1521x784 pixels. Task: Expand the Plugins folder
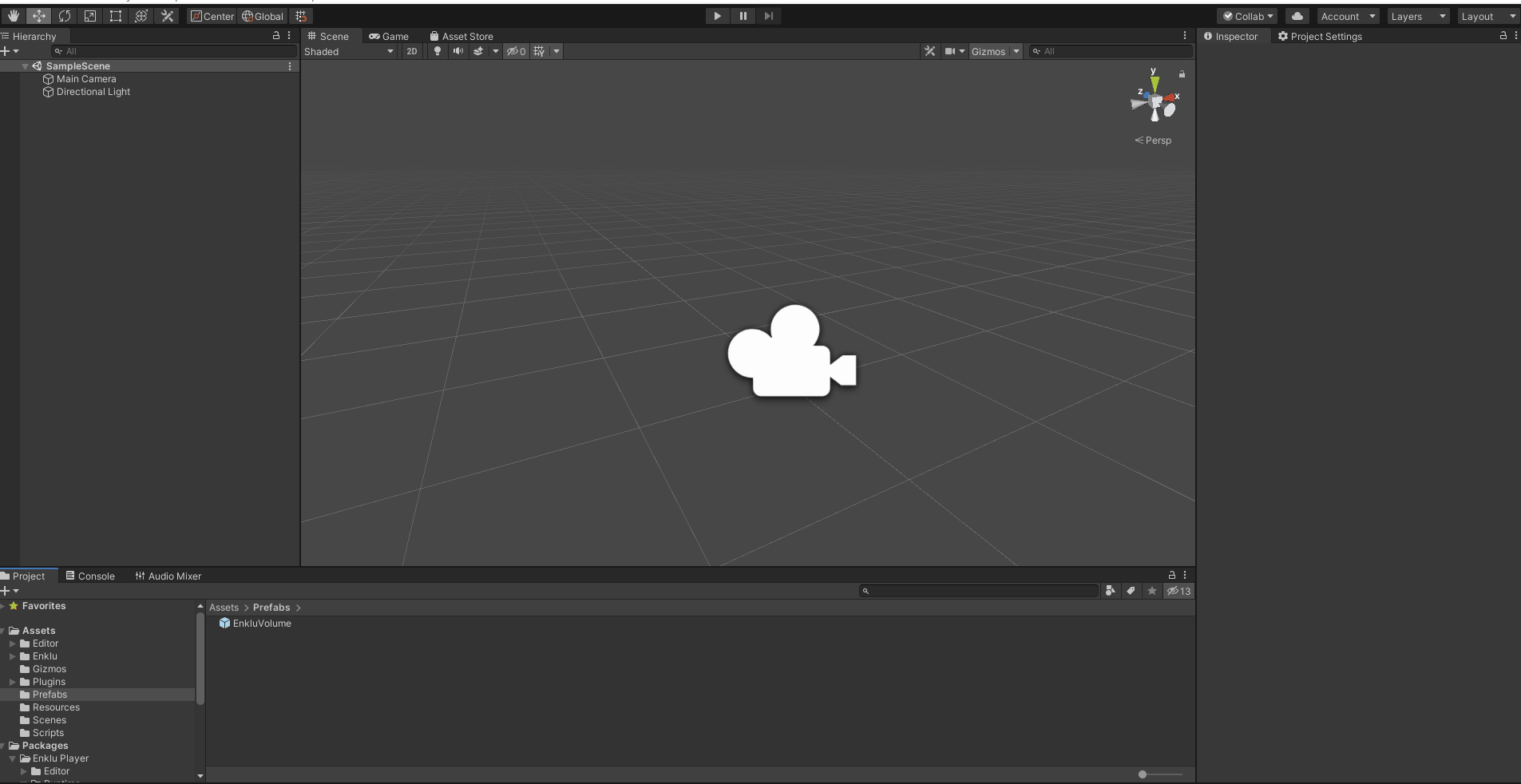click(12, 682)
